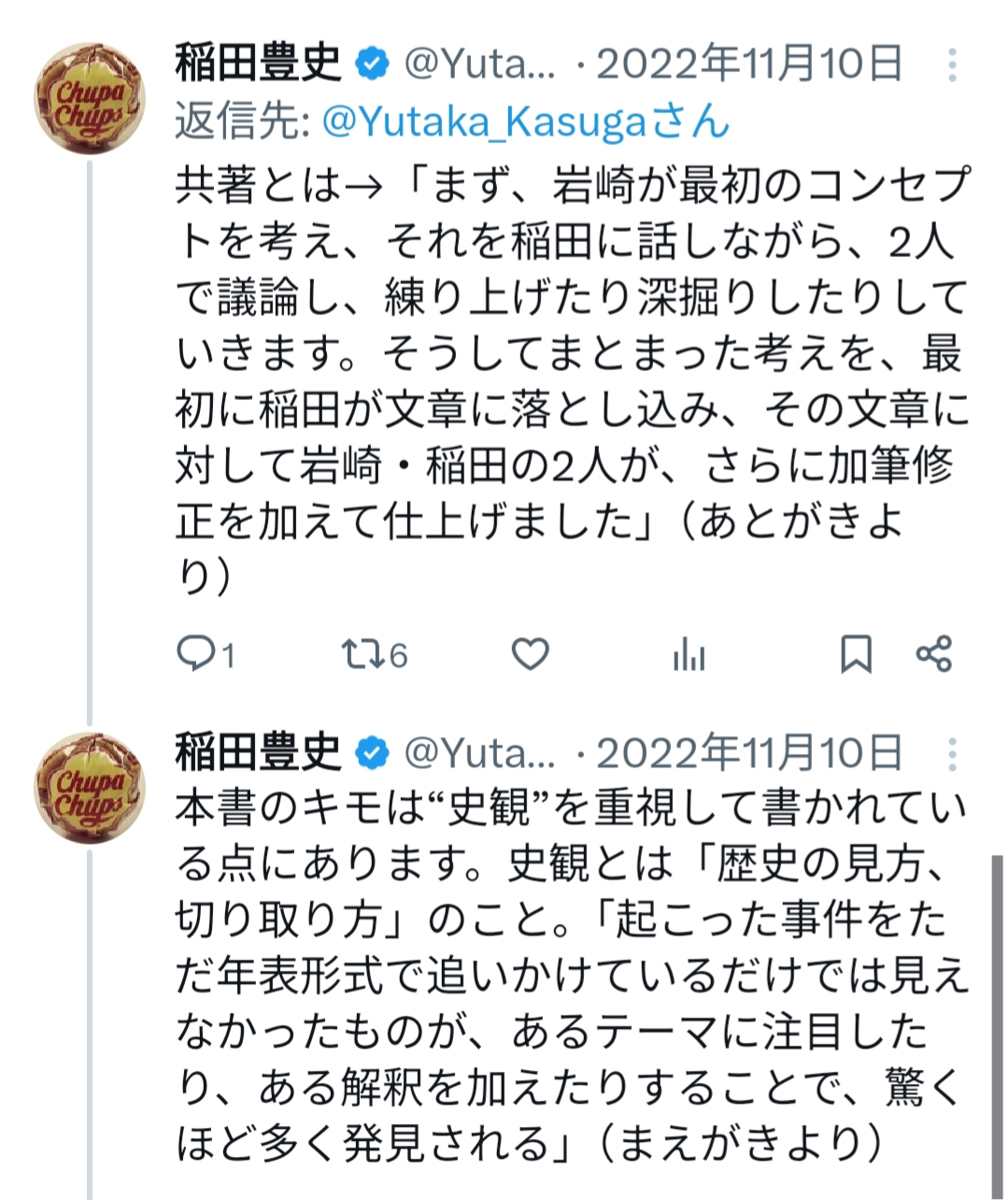This screenshot has height=1200, width=1008.
Task: Open more options on first tweet
Action: point(951,64)
